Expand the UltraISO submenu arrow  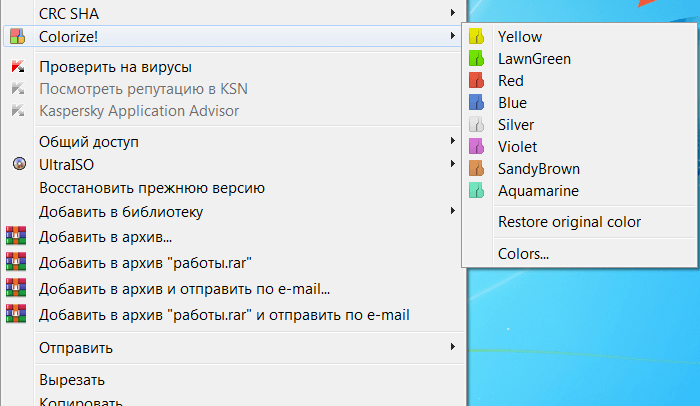tap(453, 164)
